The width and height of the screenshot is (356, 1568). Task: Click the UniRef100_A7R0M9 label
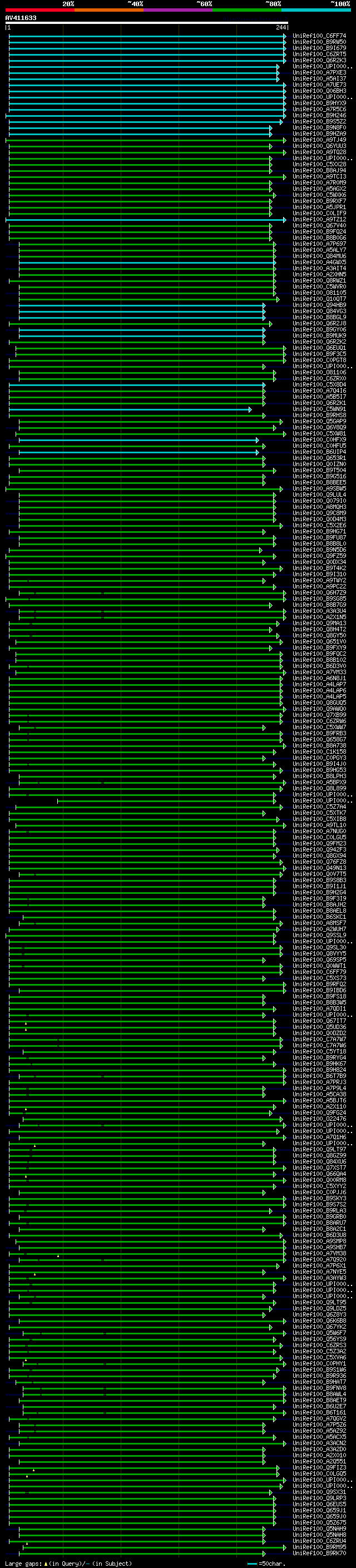pos(319,182)
